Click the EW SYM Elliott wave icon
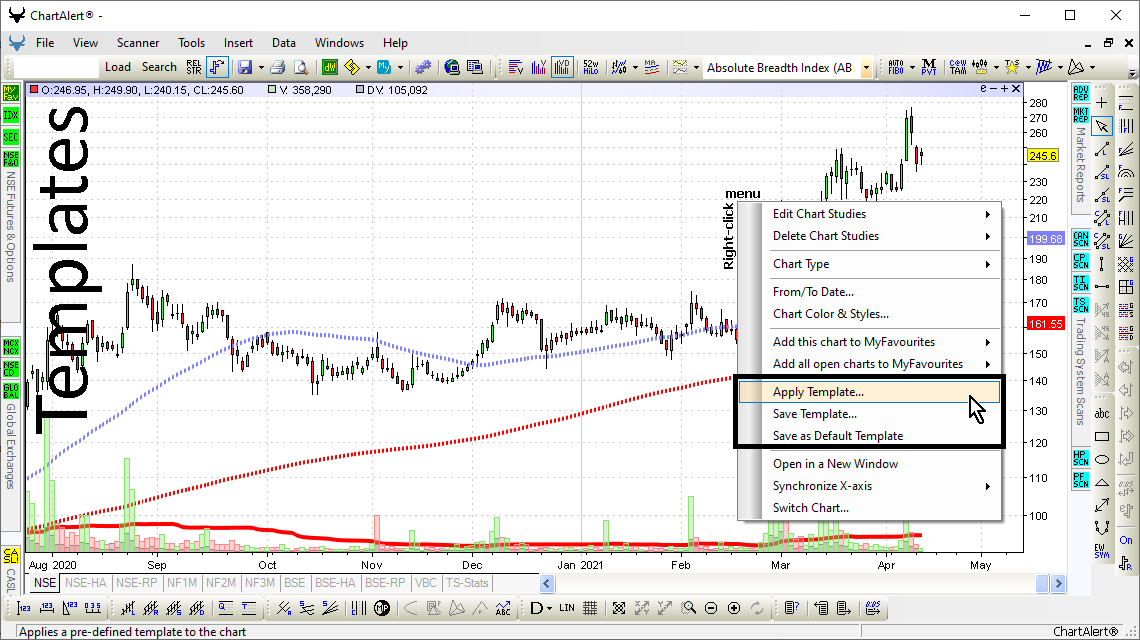 tap(1102, 551)
